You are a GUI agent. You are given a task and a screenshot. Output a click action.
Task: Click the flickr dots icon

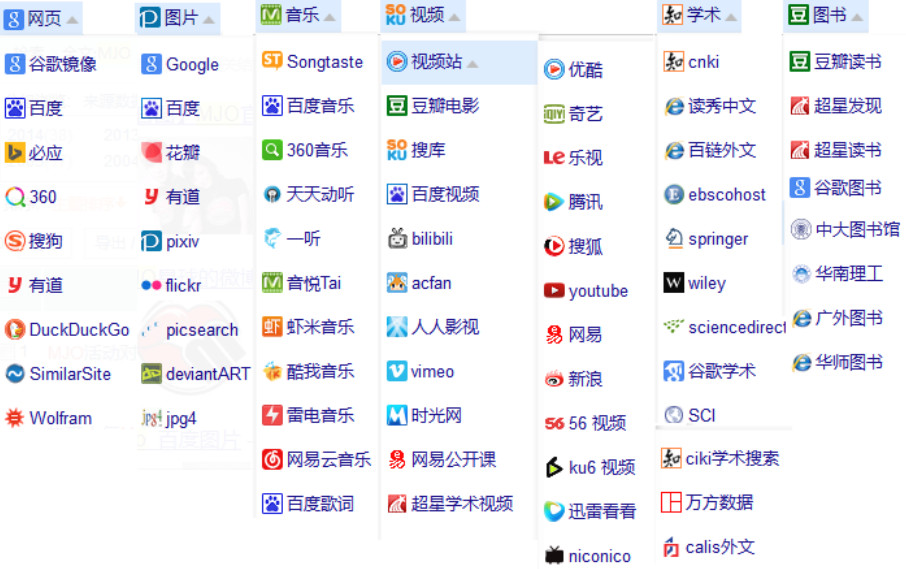click(x=151, y=286)
